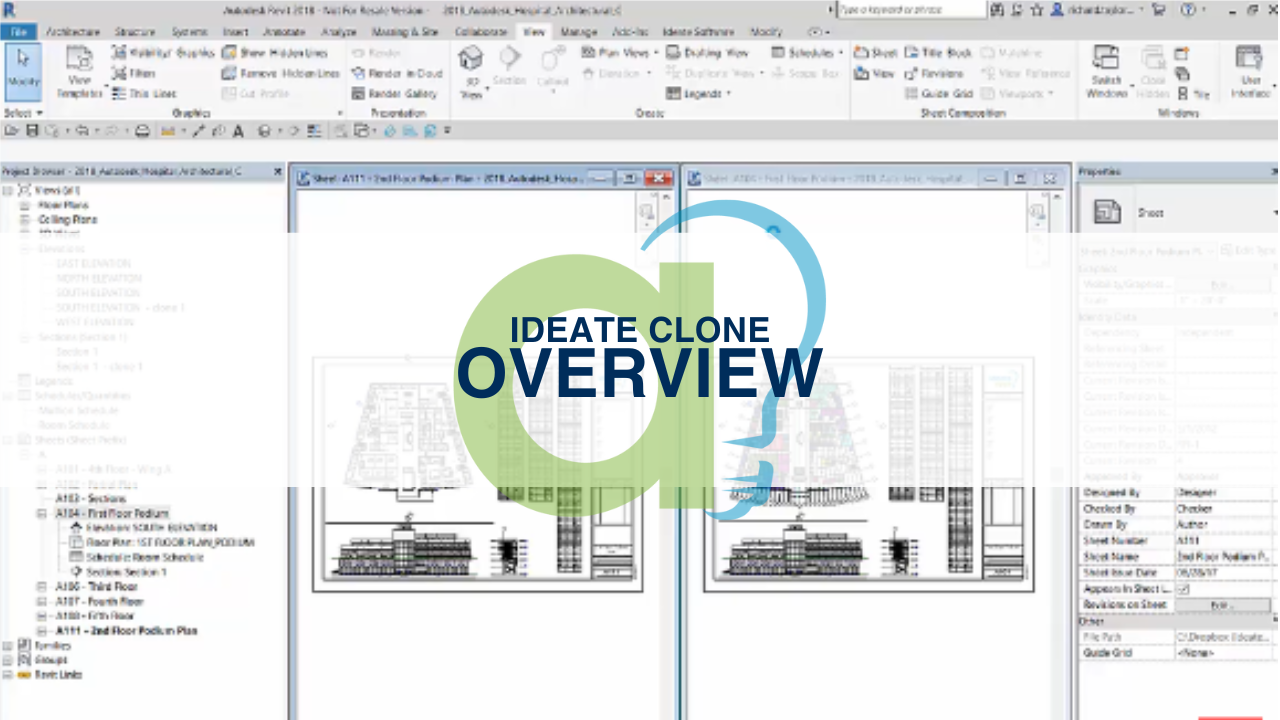Choose Remove Hidden Lines
This screenshot has height=720, width=1280.
281,73
